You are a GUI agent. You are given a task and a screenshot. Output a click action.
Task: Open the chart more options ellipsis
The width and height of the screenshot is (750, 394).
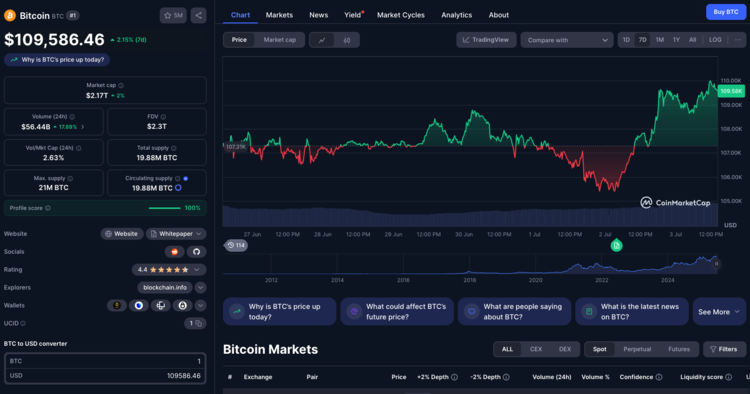pos(738,40)
